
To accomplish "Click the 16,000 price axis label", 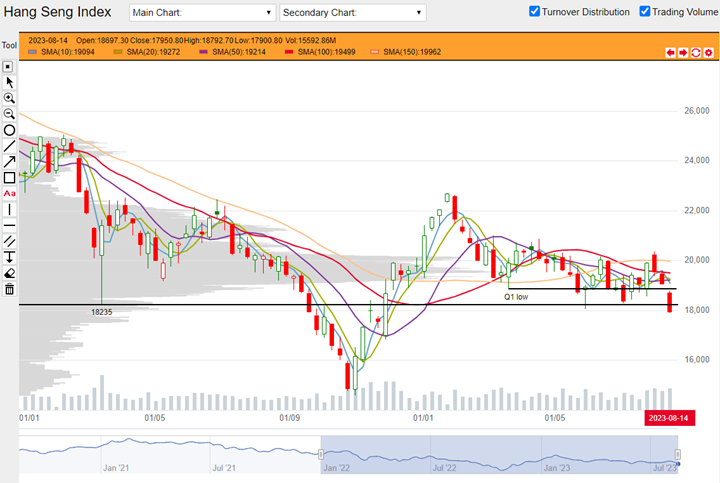I will pyautogui.click(x=697, y=359).
